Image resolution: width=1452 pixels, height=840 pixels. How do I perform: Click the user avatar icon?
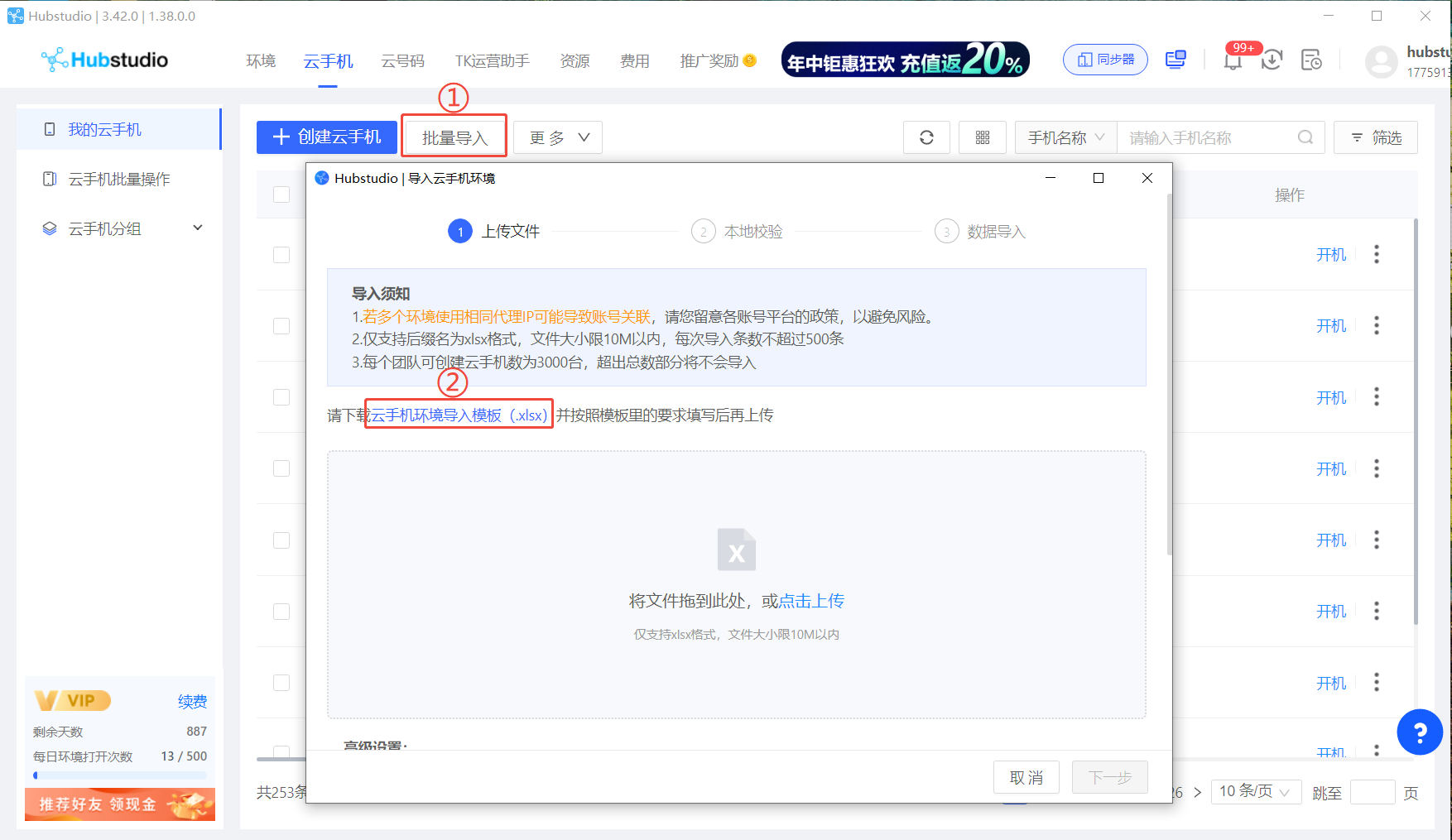point(1381,62)
